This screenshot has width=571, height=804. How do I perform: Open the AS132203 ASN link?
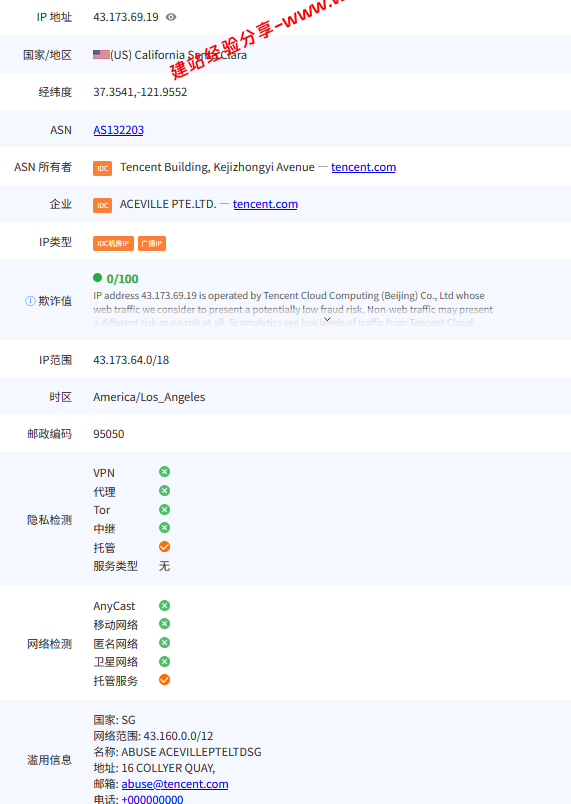point(118,130)
